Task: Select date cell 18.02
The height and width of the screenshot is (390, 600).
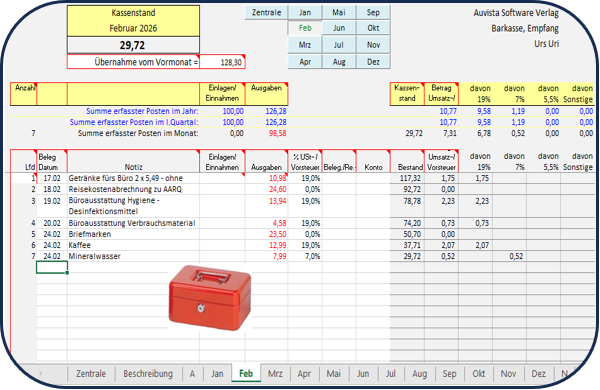Action: click(x=52, y=189)
